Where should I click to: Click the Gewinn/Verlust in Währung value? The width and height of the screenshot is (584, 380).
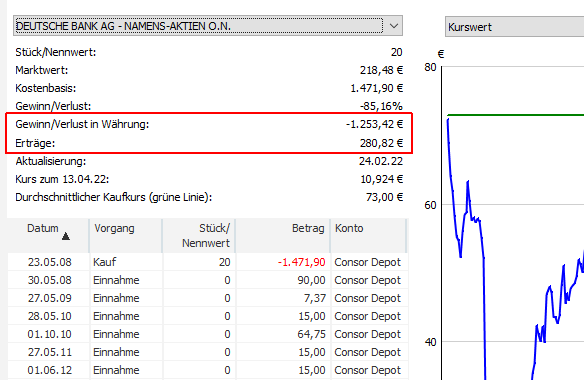coord(374,124)
